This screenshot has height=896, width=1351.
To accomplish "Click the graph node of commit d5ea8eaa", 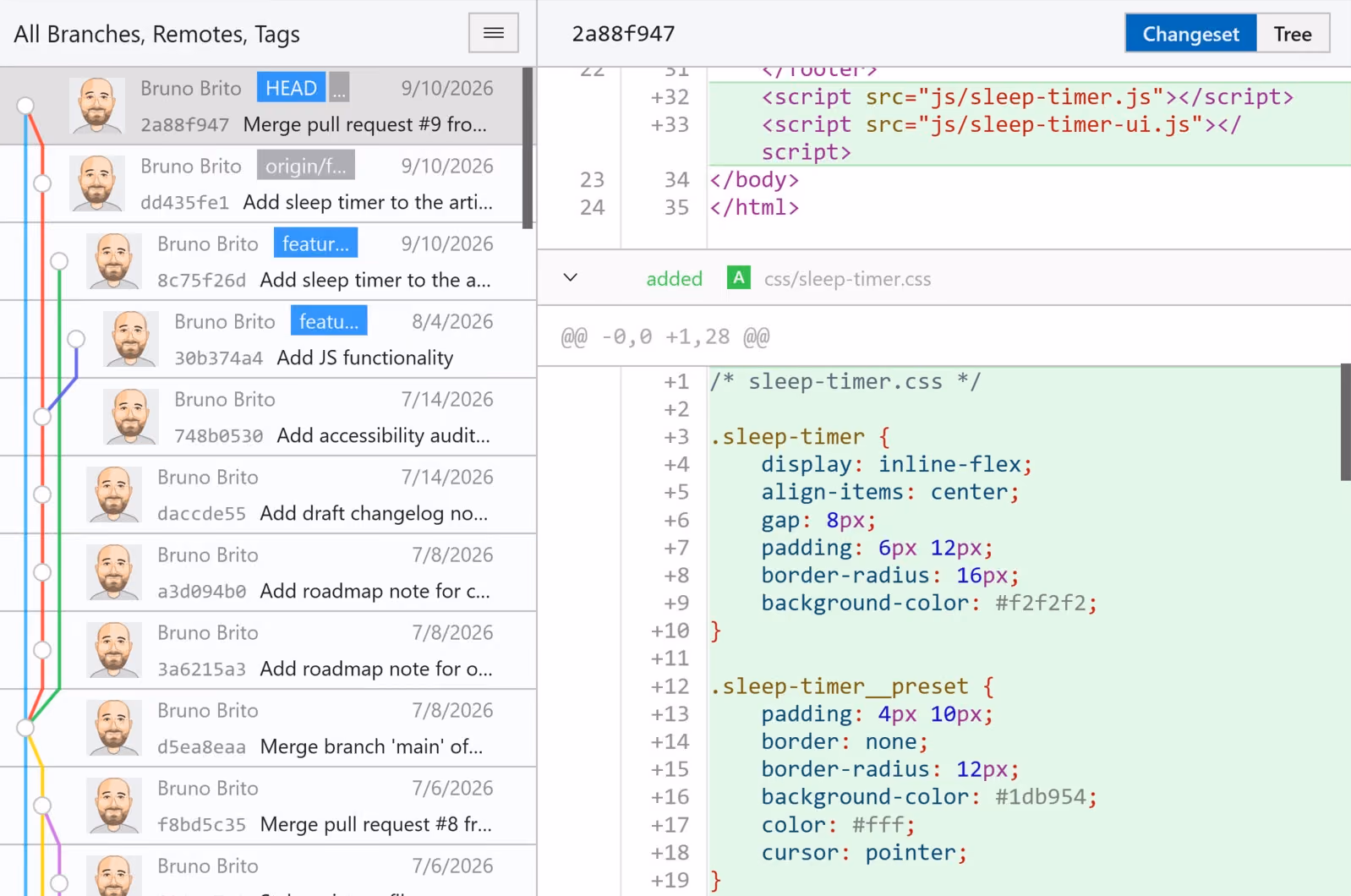I will 25,728.
